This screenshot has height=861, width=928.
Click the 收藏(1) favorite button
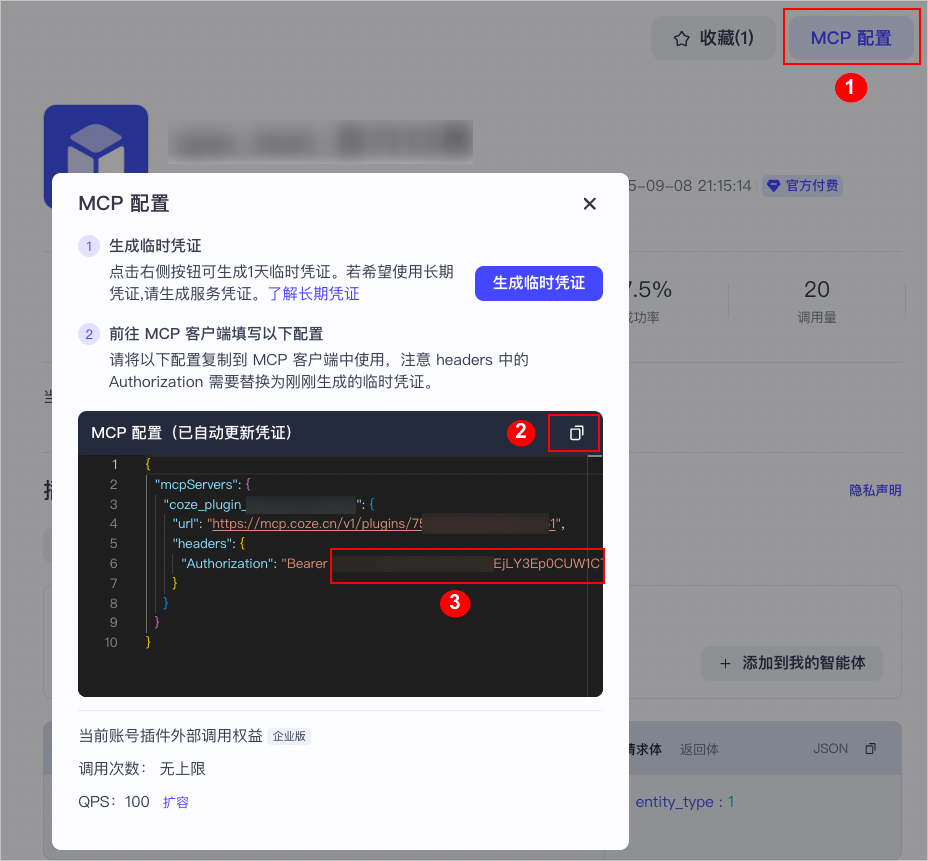coord(713,38)
